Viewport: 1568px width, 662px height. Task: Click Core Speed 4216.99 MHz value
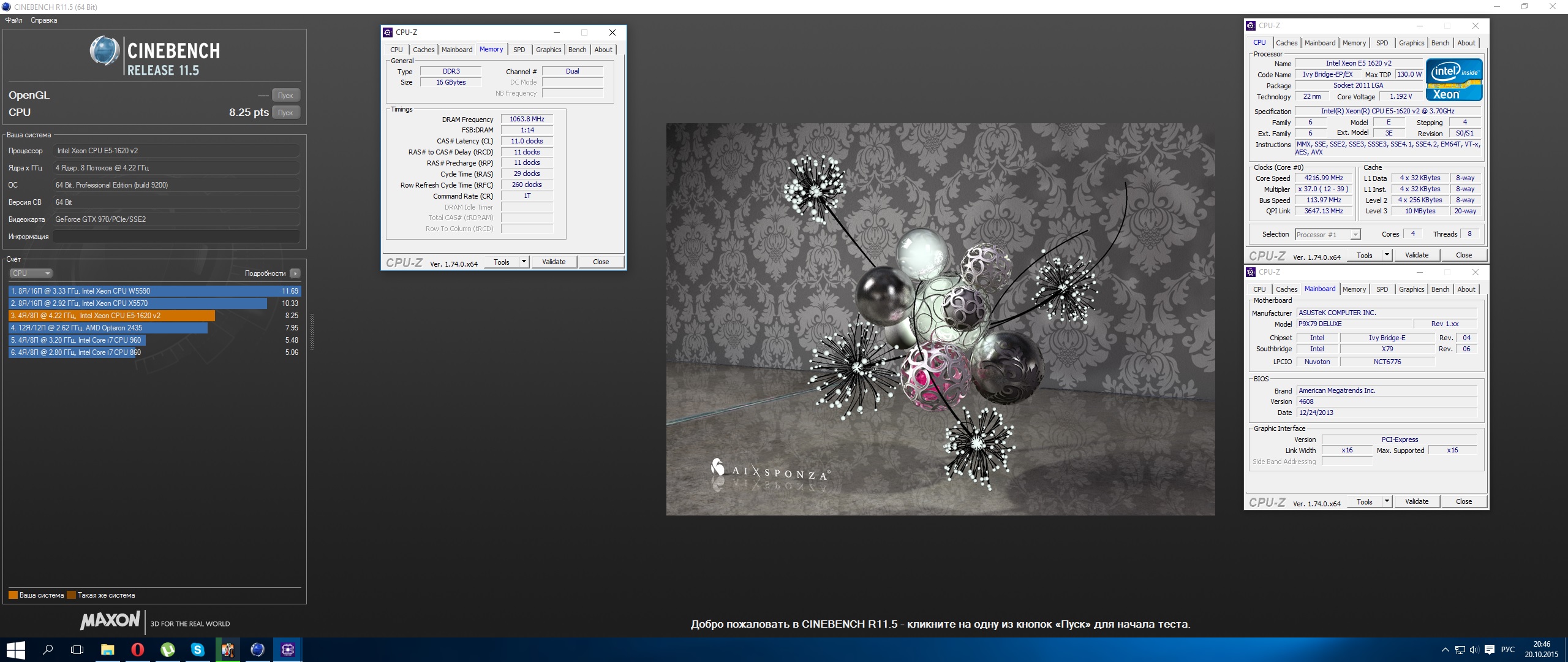(1324, 178)
